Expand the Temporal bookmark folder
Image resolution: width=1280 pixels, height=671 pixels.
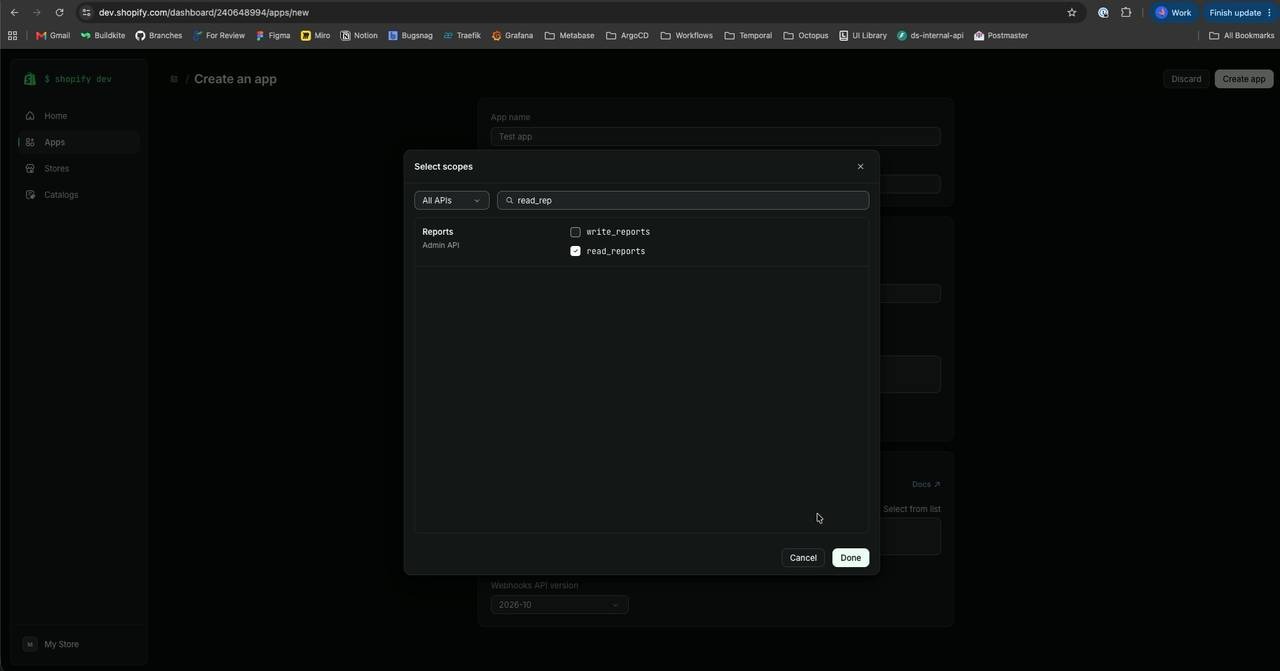tap(748, 36)
